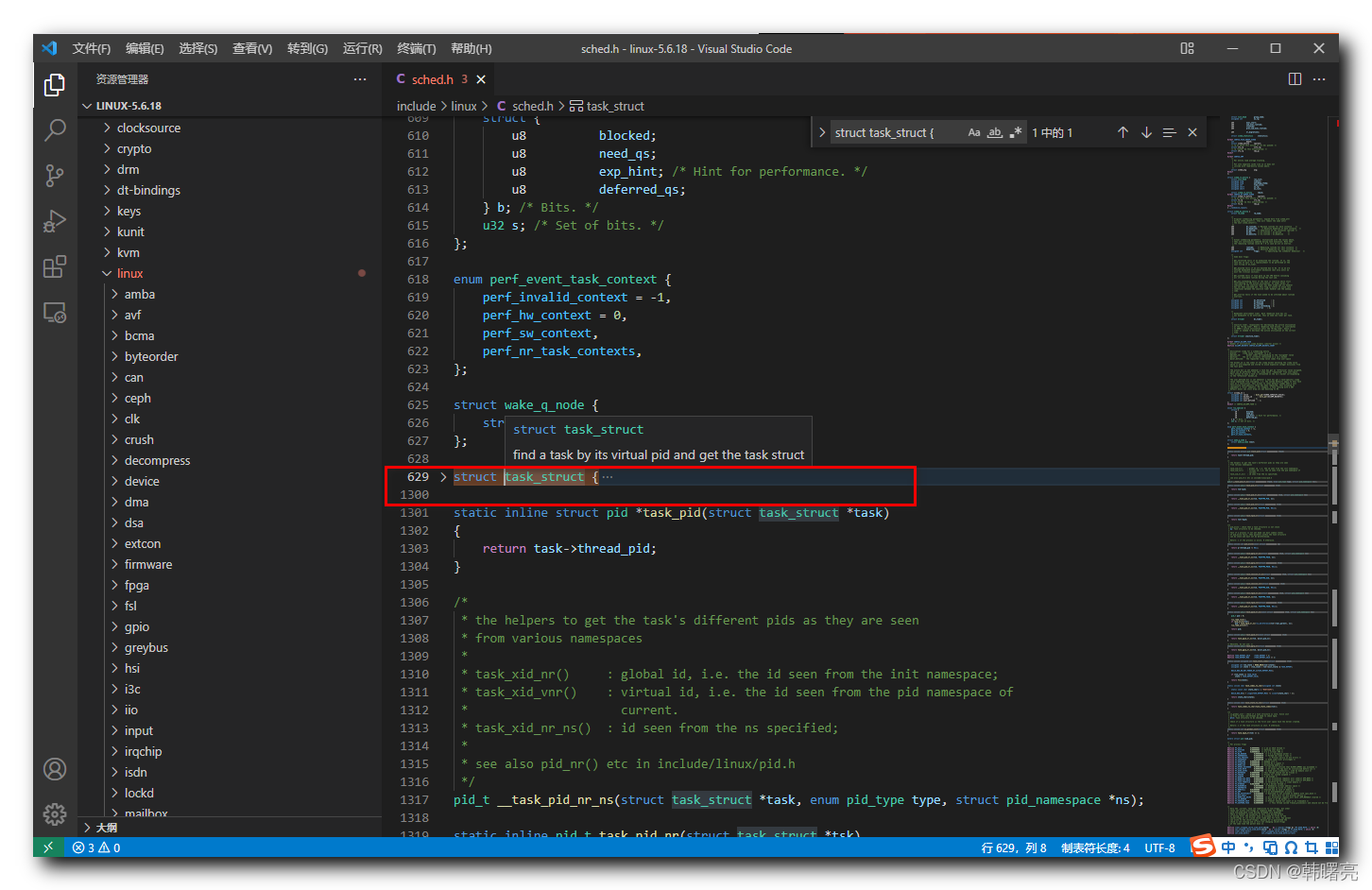Go to previous match in find widget

[x=1123, y=132]
